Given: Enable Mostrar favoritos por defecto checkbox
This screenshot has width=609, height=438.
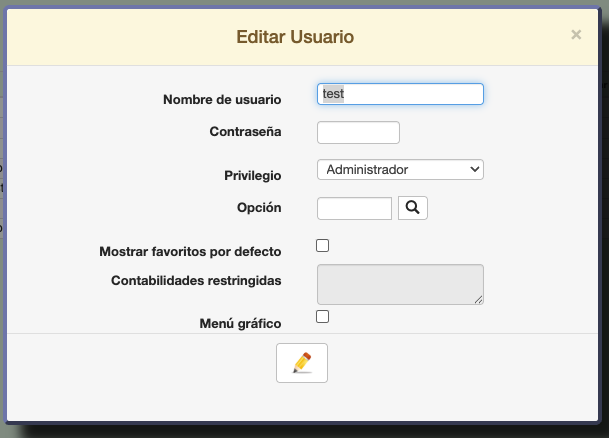Looking at the screenshot, I should tap(322, 246).
